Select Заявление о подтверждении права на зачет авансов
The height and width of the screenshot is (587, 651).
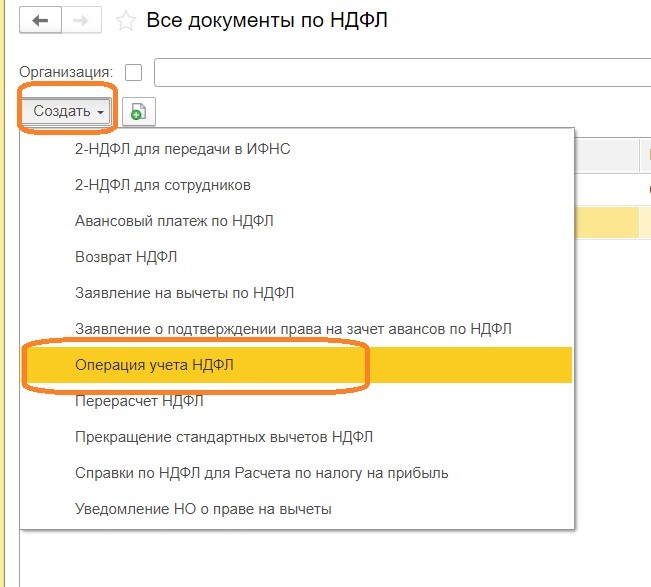(297, 329)
